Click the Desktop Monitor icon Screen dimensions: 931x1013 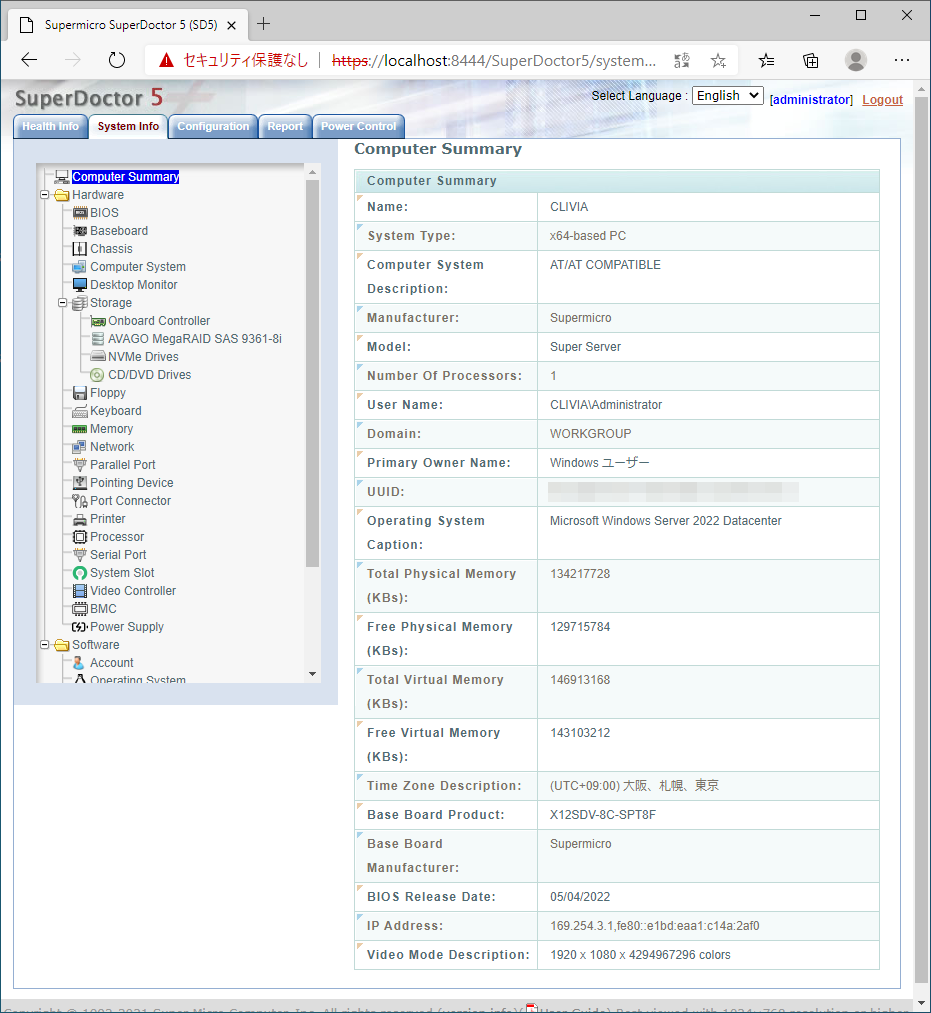click(80, 285)
